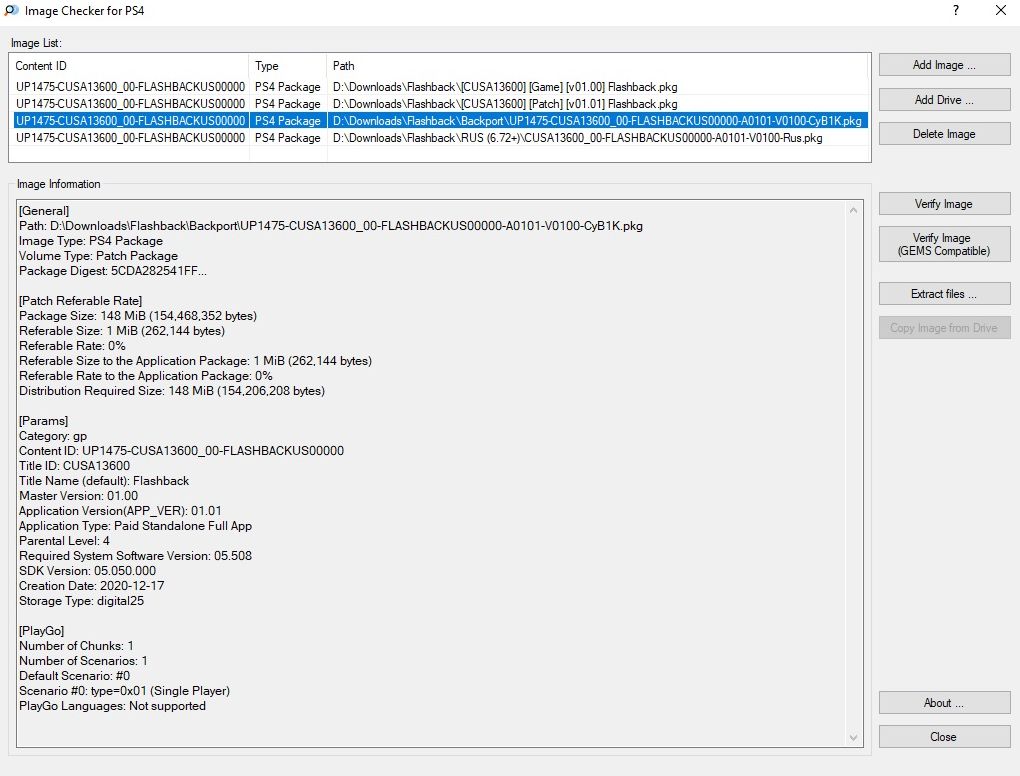Click the Scenario #0 Single Player line
The height and width of the screenshot is (776, 1020).
[x=124, y=691]
